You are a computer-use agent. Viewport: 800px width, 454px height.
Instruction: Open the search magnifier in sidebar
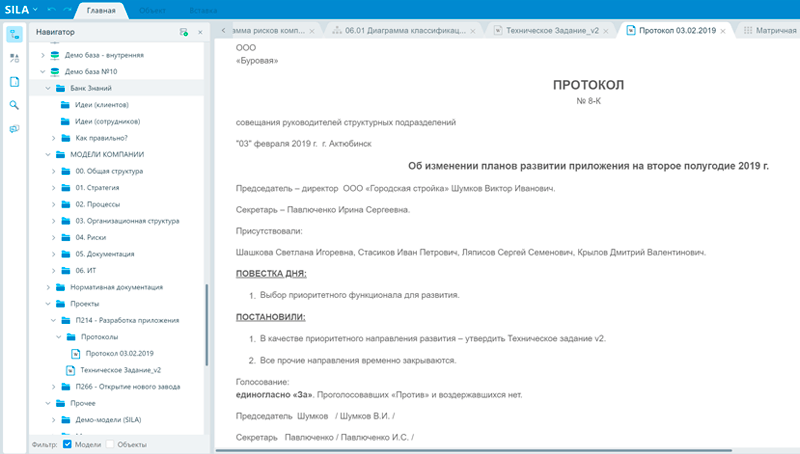click(x=14, y=104)
